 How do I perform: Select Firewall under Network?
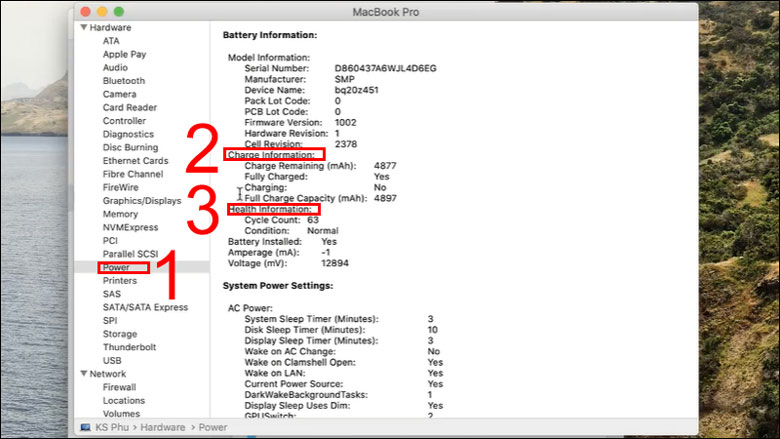pyautogui.click(x=119, y=387)
